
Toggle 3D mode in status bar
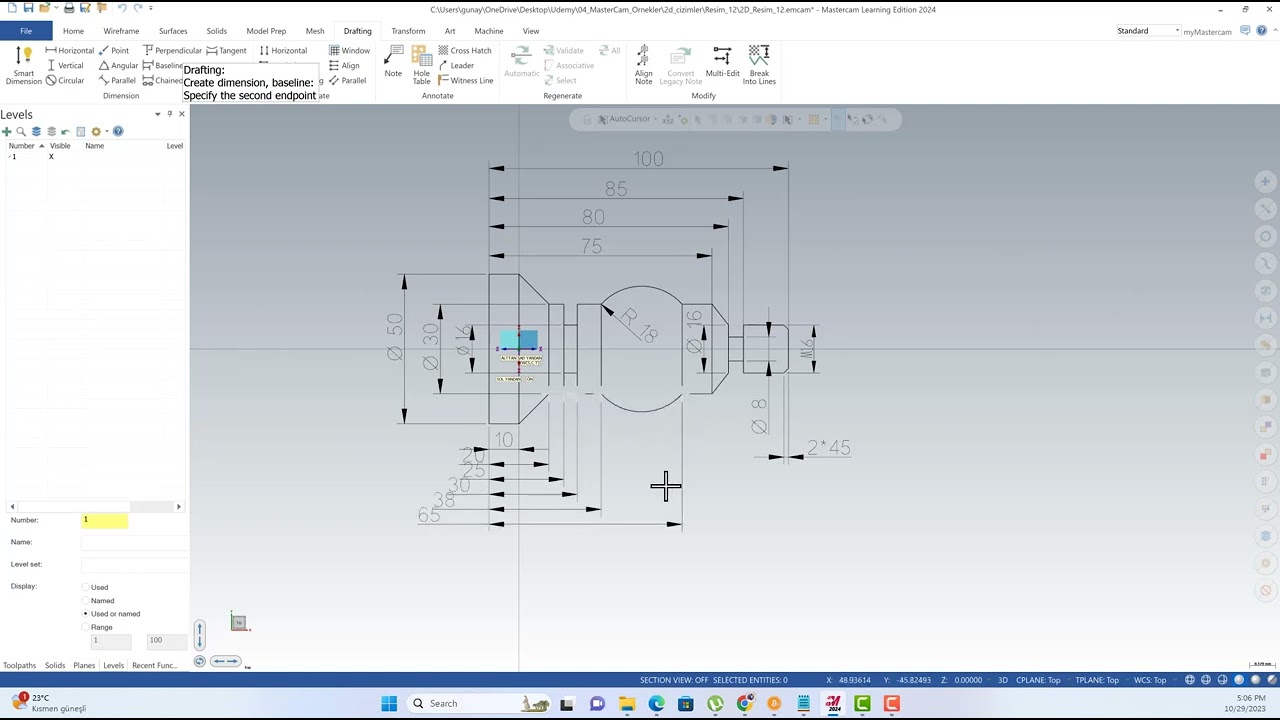1003,680
